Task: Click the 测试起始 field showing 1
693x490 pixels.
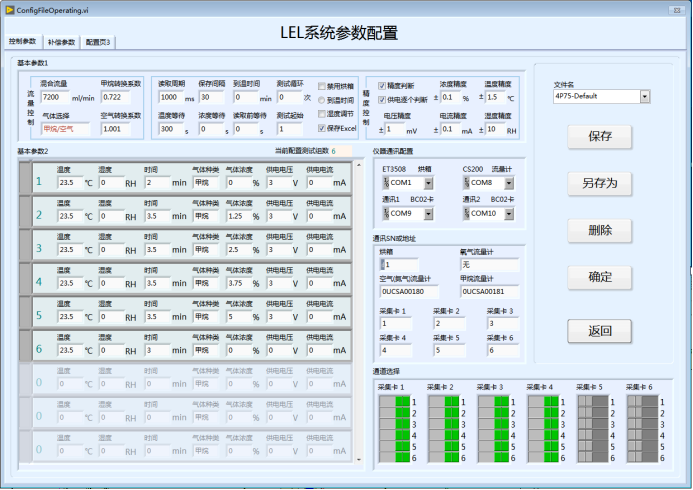Action: (x=290, y=129)
